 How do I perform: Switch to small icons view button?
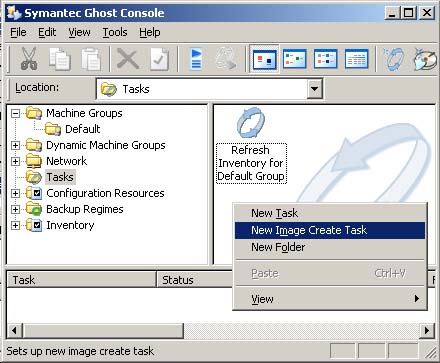[x=295, y=59]
